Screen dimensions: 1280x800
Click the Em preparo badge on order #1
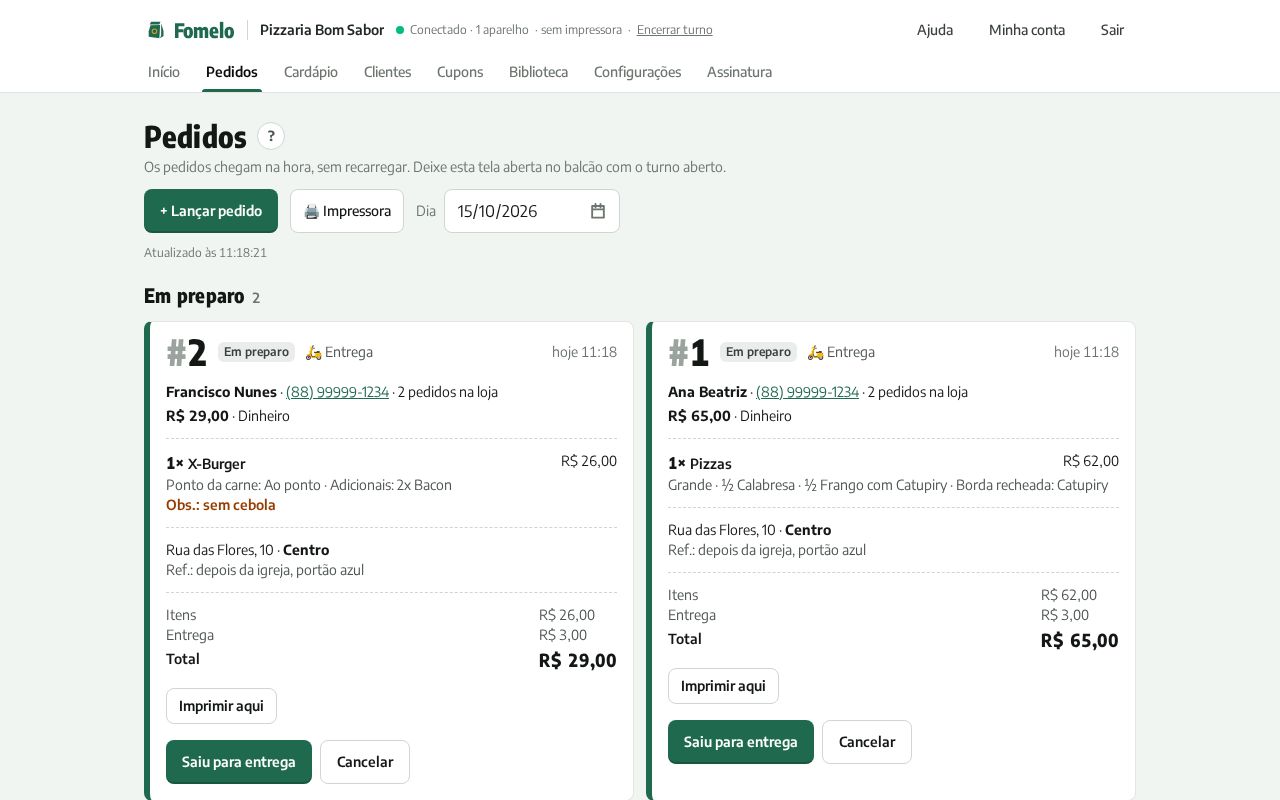click(x=758, y=352)
